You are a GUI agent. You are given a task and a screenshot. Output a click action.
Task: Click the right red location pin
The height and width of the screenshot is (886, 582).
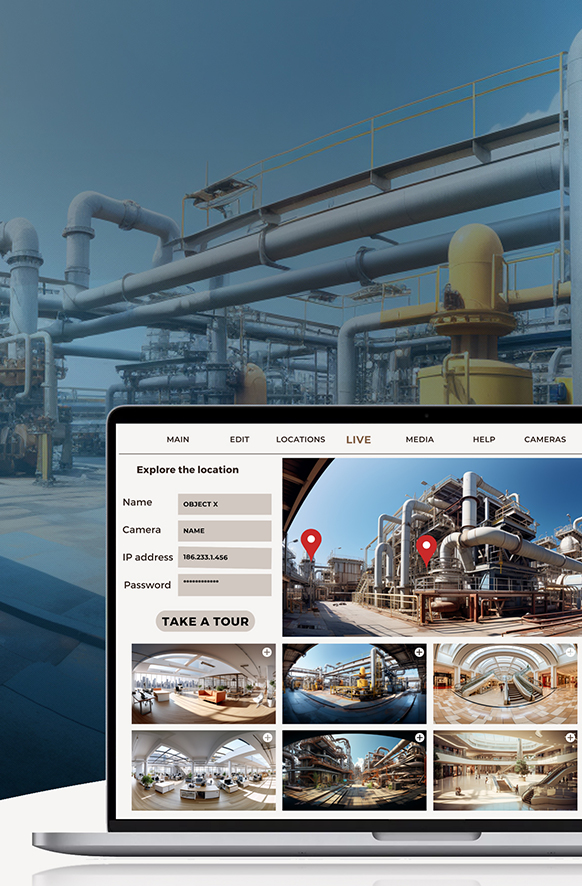426,550
